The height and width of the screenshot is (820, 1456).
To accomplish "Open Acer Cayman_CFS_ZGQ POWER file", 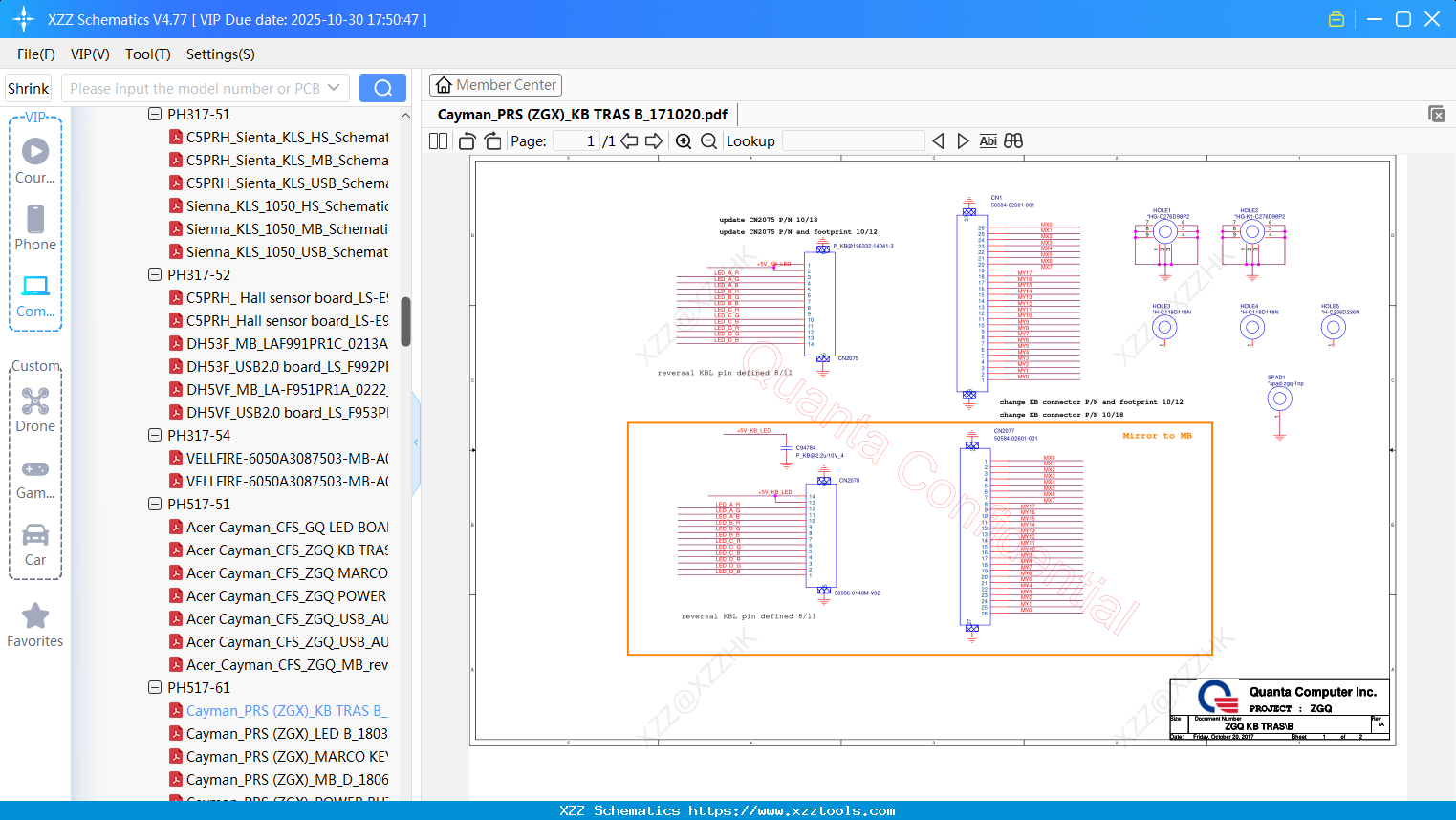I will (287, 596).
